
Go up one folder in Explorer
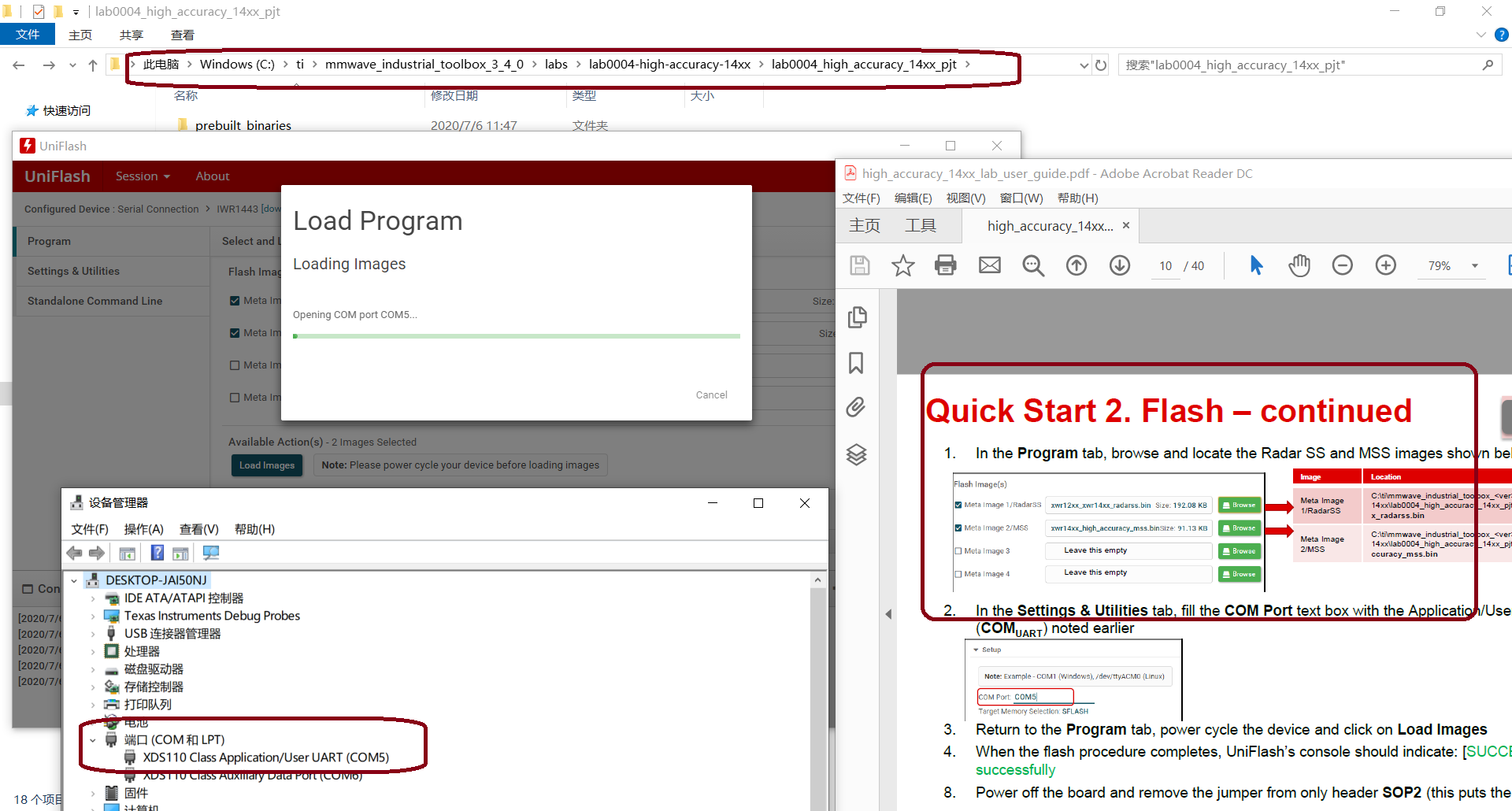point(93,65)
